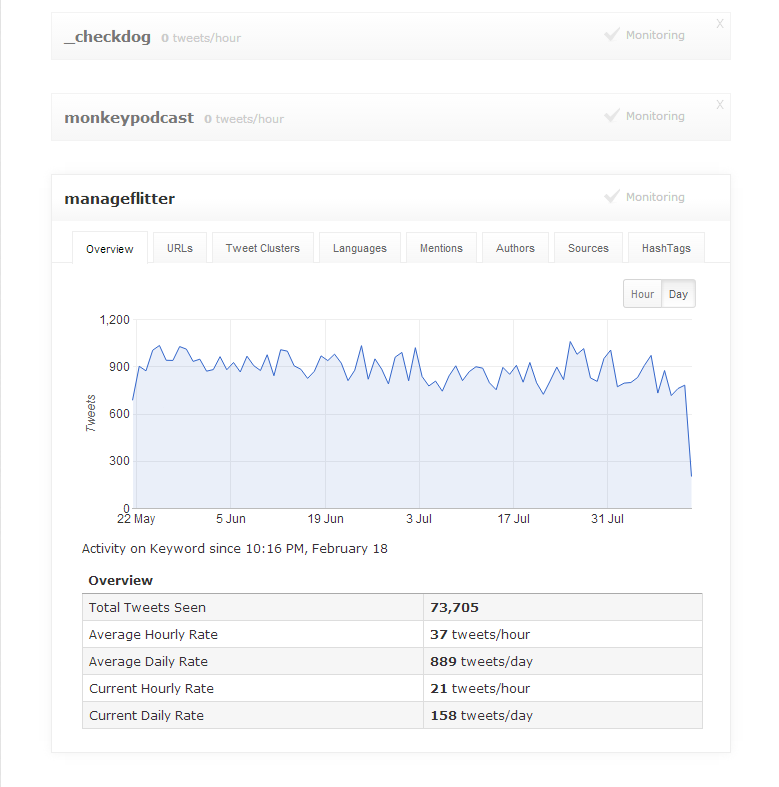Screen dimensions: 779x787
Task: Click the Overview table heading
Action: point(120,580)
